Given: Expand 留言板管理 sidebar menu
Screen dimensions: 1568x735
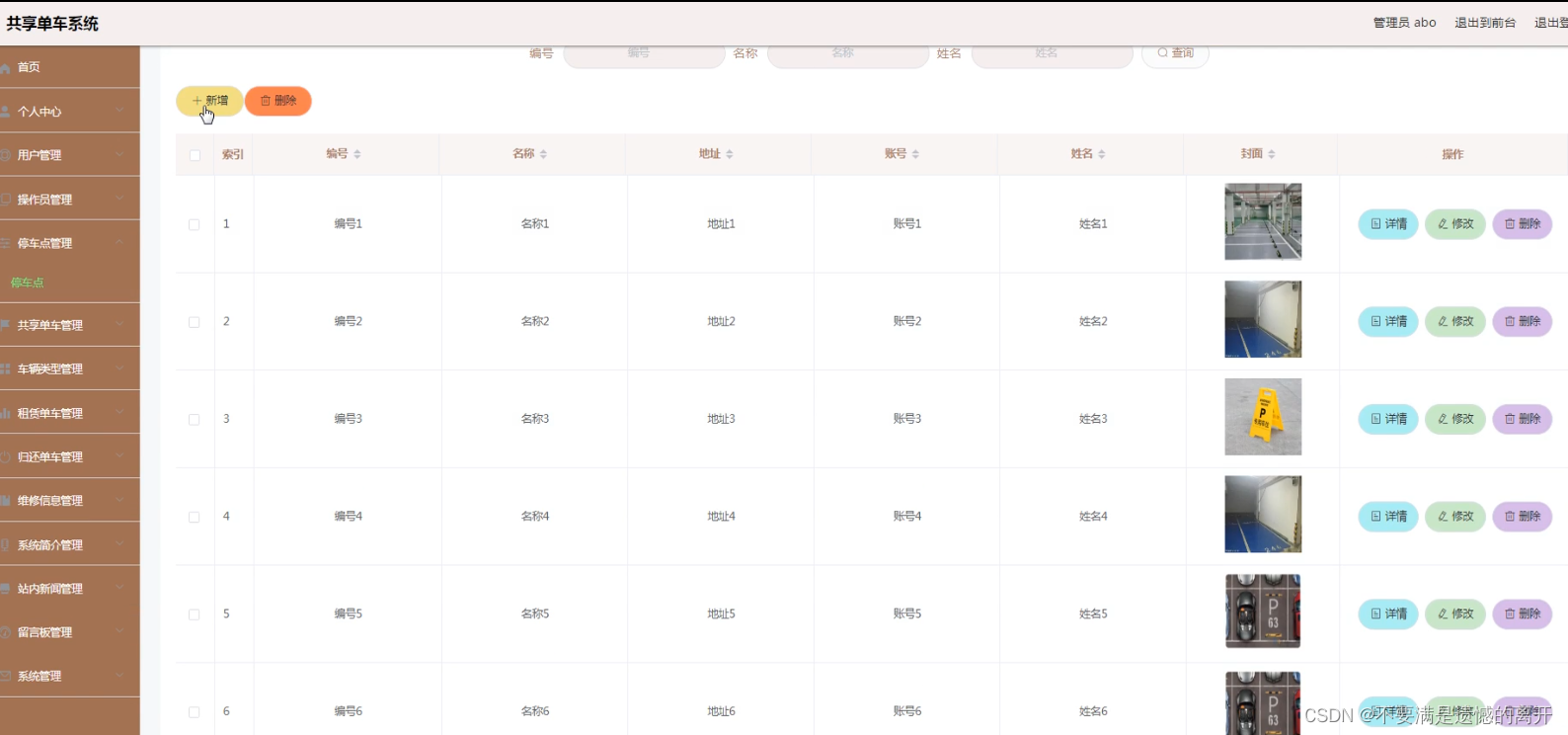Looking at the screenshot, I should (69, 632).
